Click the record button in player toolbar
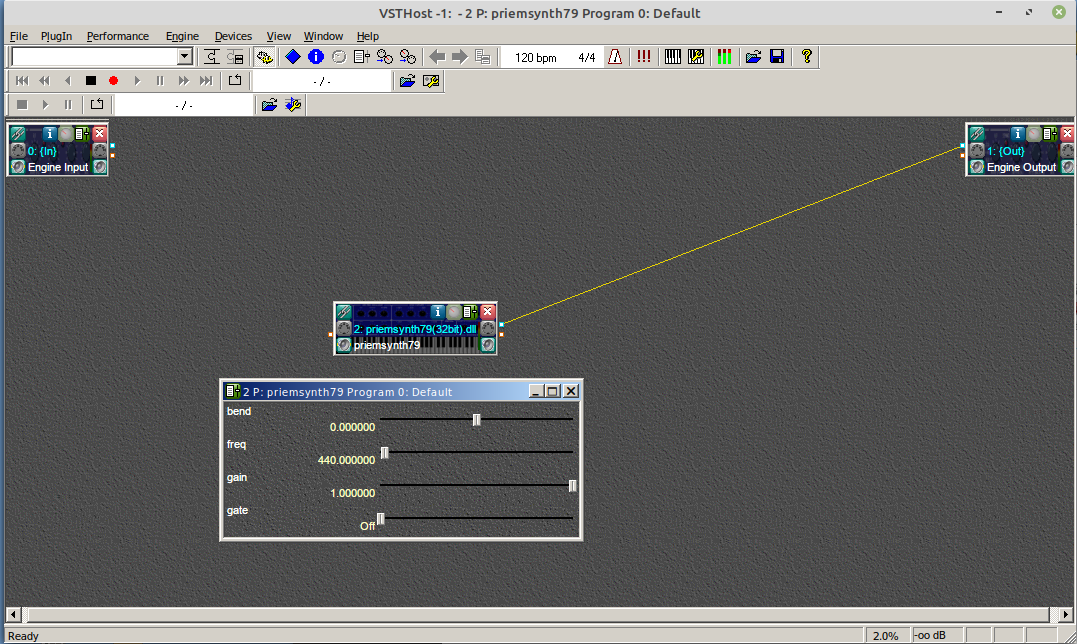Screen dimensions: 1077x644 pyautogui.click(x=113, y=81)
